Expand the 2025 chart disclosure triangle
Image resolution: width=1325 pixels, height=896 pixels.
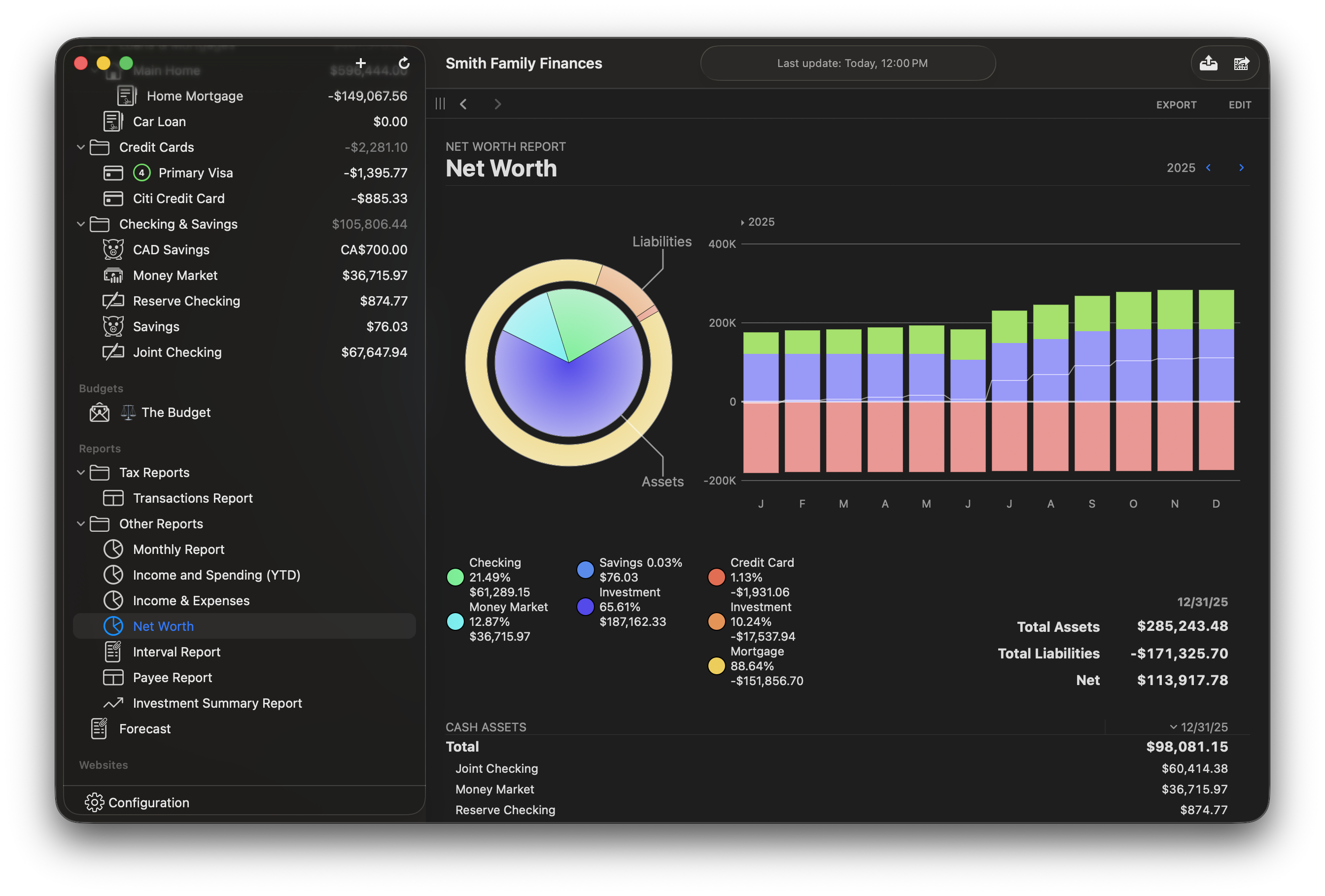742,222
